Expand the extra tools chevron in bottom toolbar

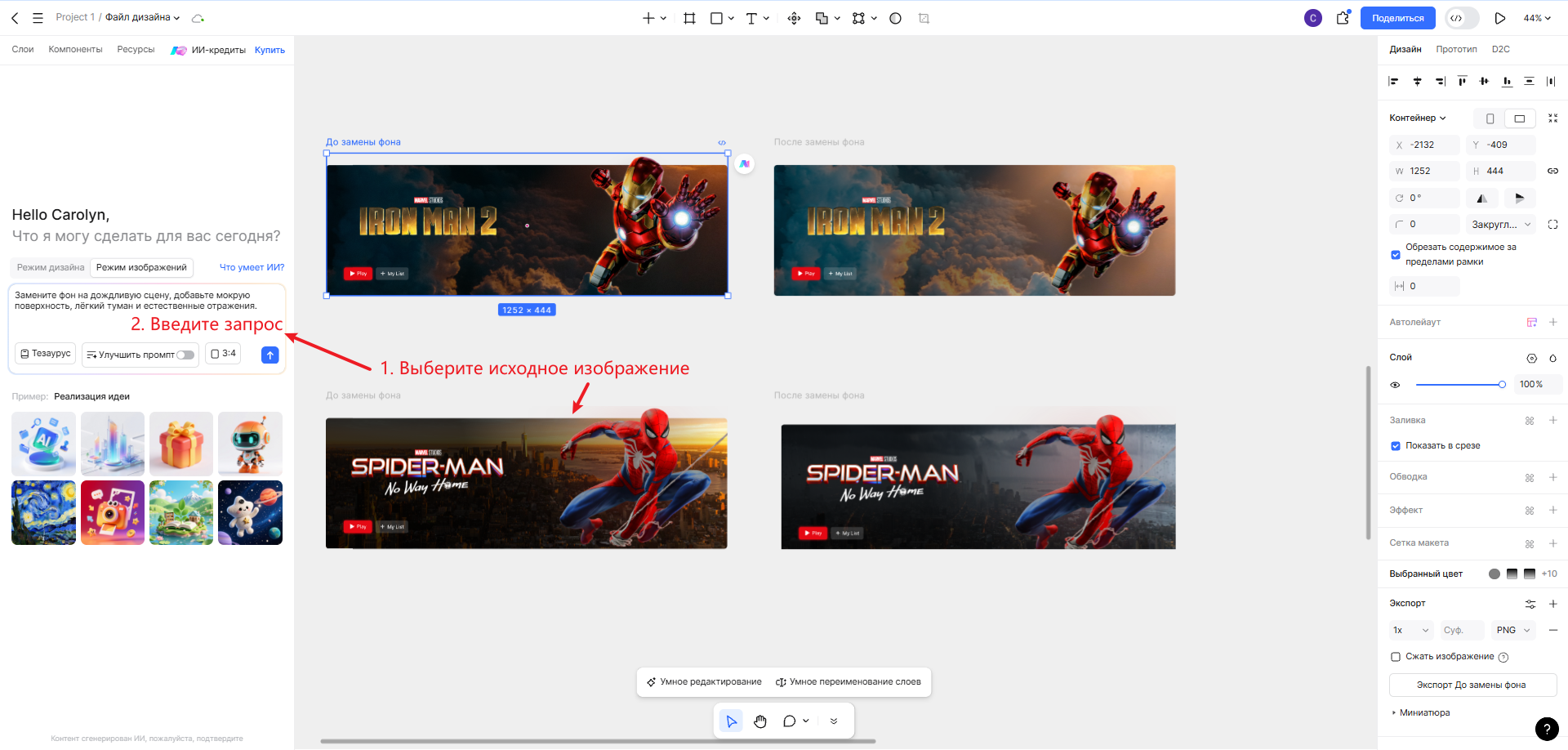coord(834,721)
